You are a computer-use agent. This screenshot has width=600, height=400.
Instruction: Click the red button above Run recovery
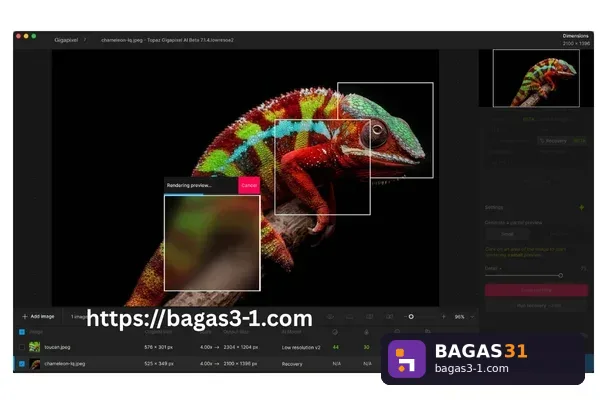point(536,290)
